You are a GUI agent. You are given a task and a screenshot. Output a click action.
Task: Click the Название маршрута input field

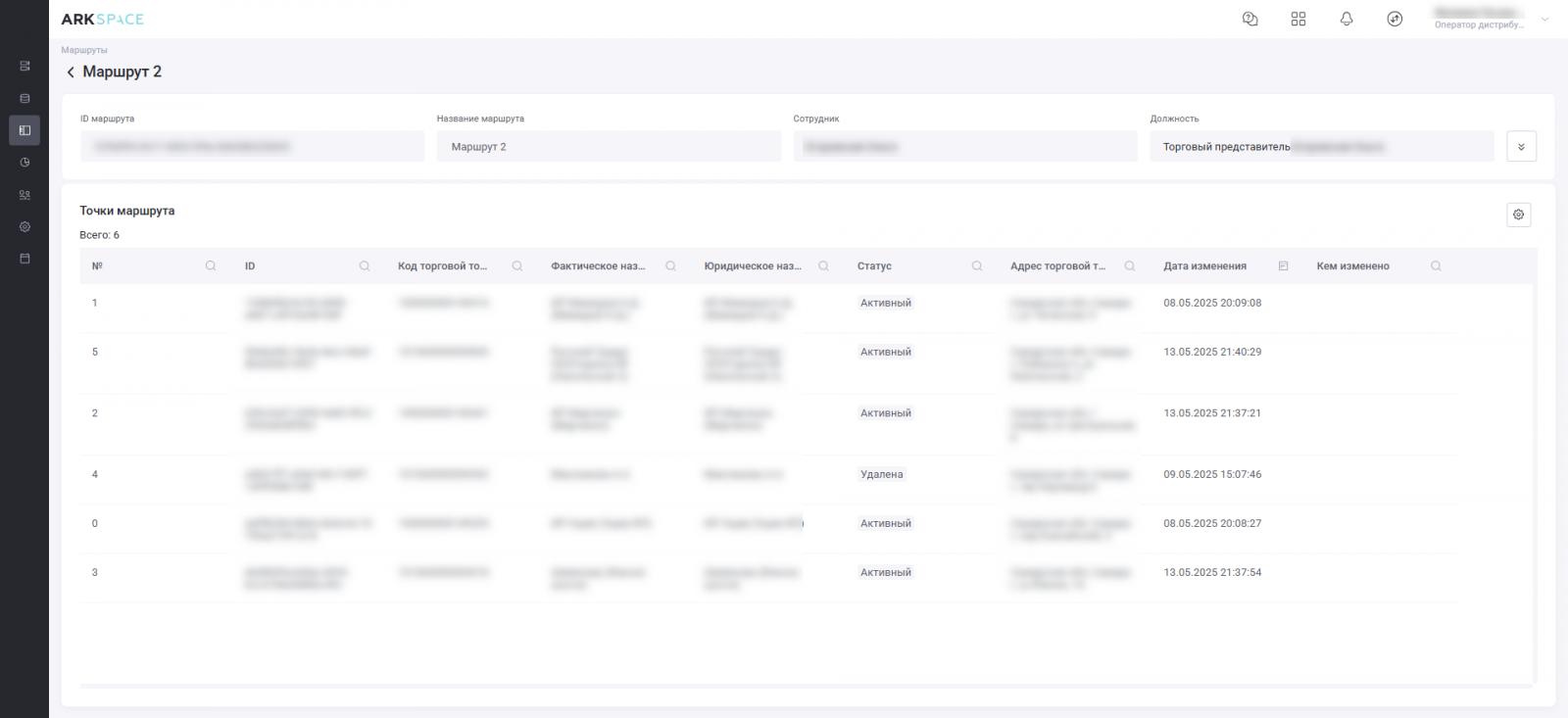[x=609, y=147]
